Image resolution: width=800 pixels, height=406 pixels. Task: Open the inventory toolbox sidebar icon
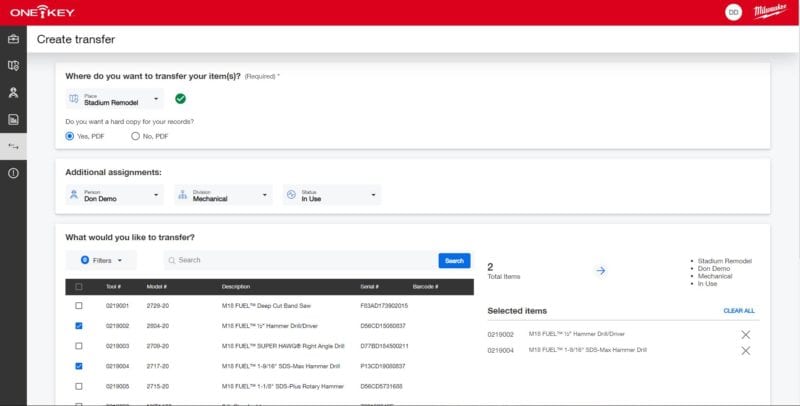(13, 39)
